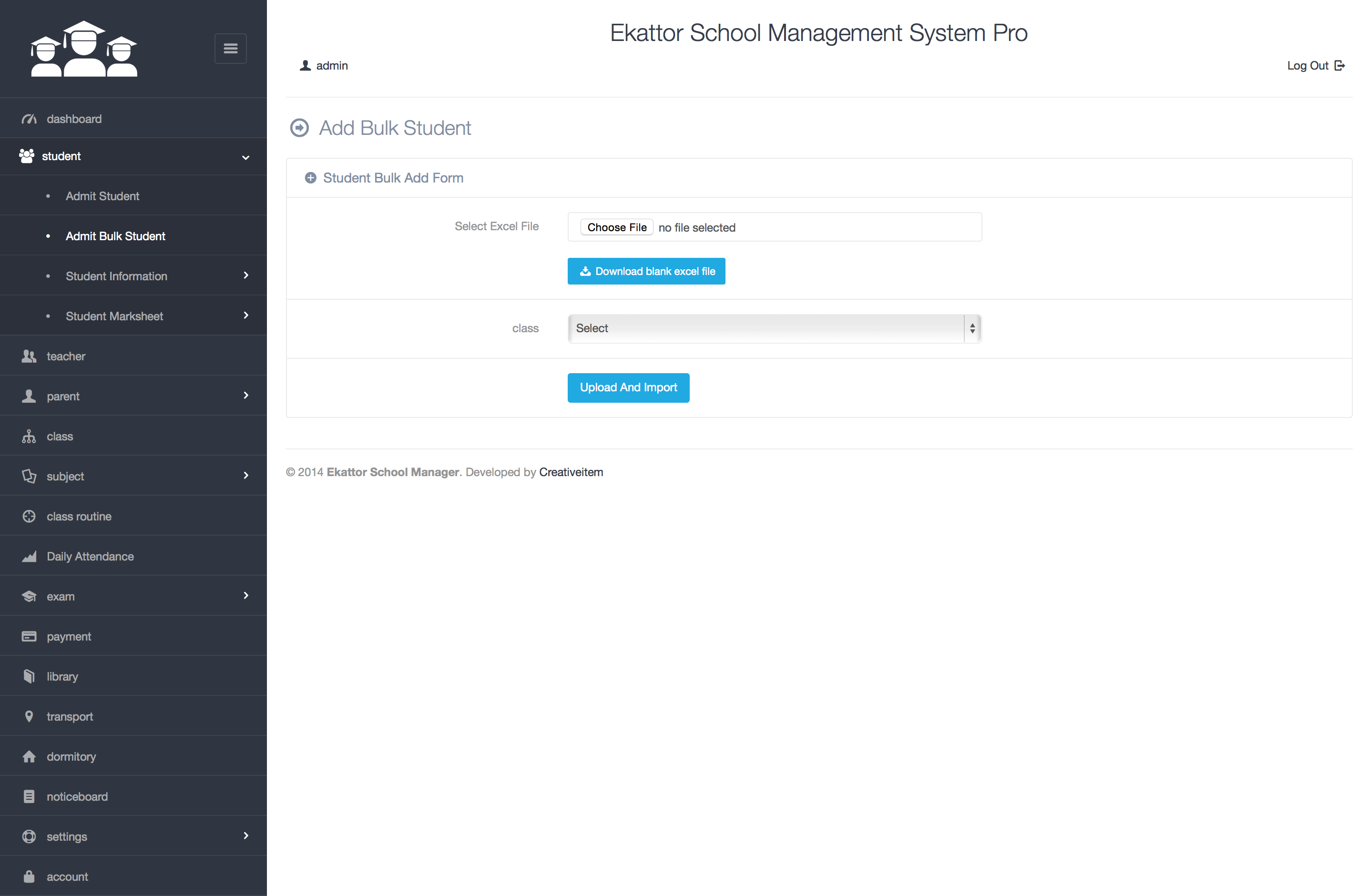Image resolution: width=1368 pixels, height=896 pixels.
Task: Click the Upload And Import button
Action: coord(628,388)
